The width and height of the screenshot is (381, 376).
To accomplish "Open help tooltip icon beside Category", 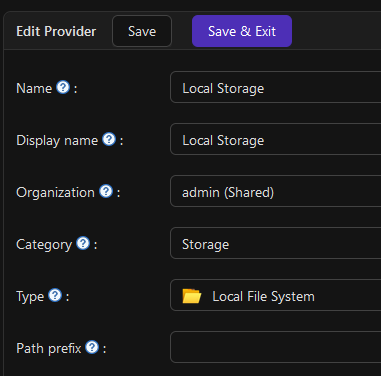I will [x=83, y=243].
